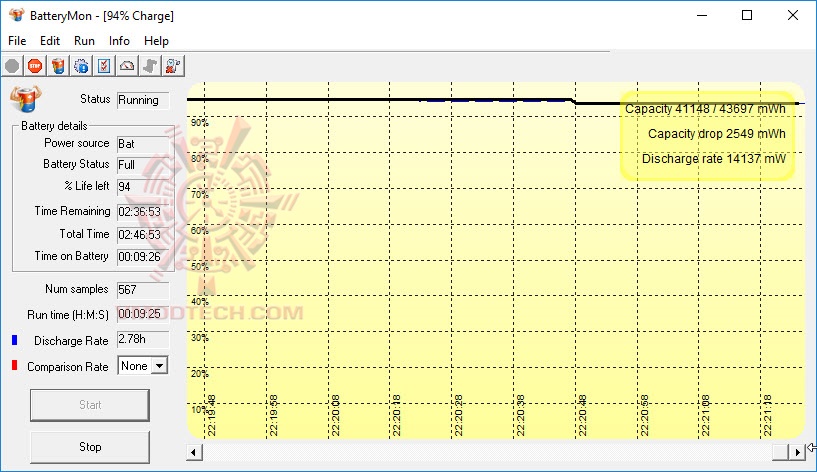Open the Run menu
817x472 pixels.
coord(84,41)
